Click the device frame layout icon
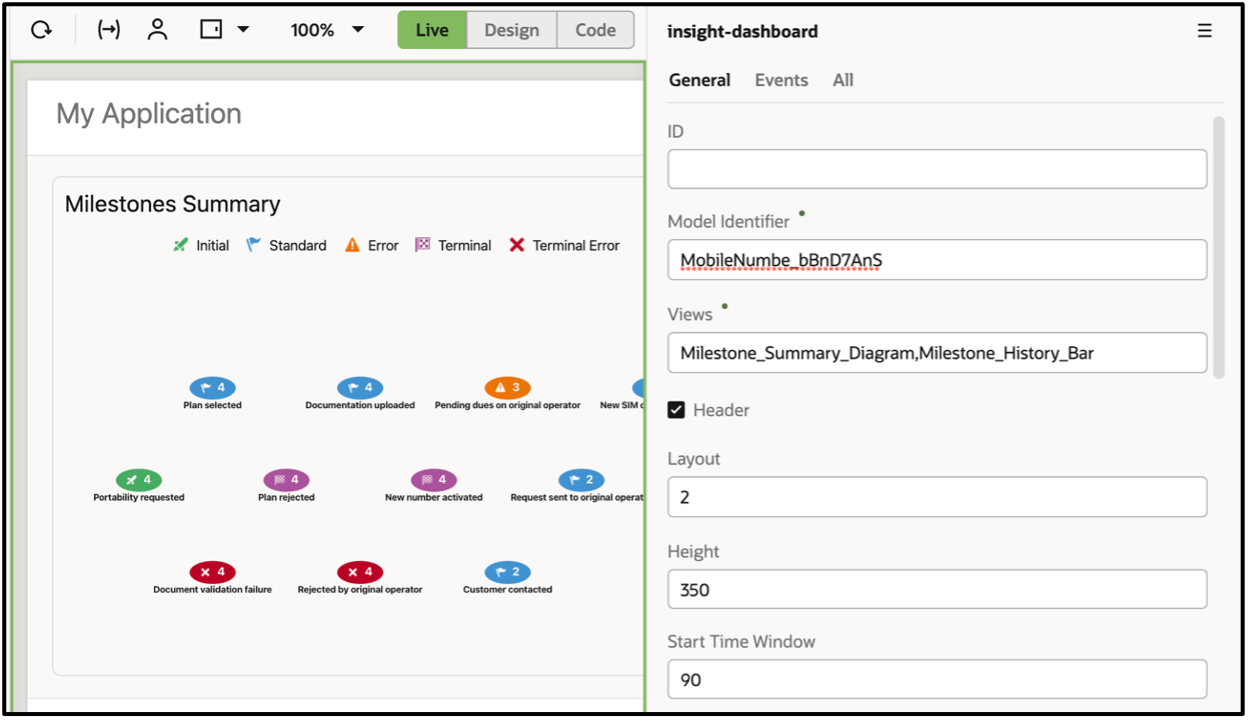Image resolution: width=1249 pixels, height=721 pixels. pyautogui.click(x=210, y=29)
